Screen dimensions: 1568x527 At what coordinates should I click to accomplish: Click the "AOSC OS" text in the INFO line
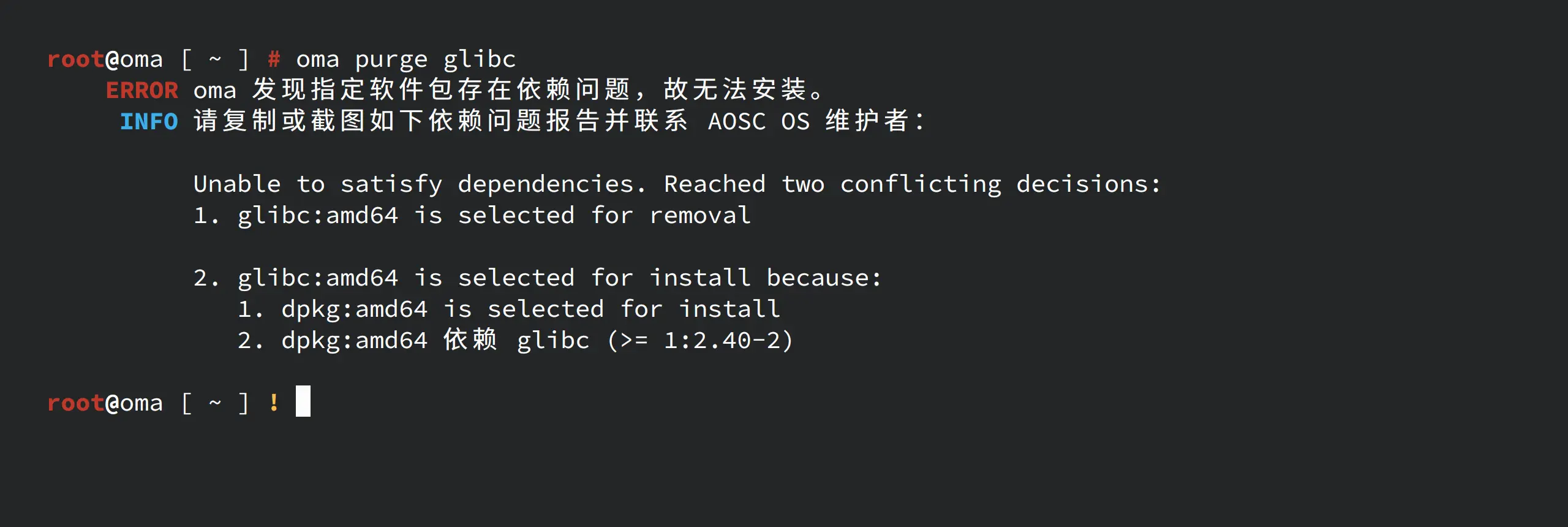click(759, 121)
